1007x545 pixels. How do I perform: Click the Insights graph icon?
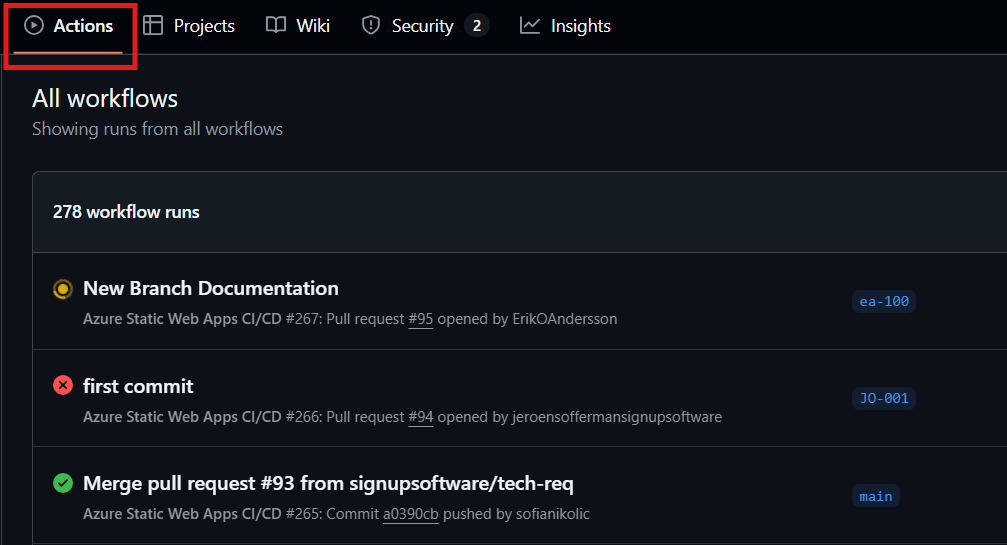pyautogui.click(x=530, y=26)
